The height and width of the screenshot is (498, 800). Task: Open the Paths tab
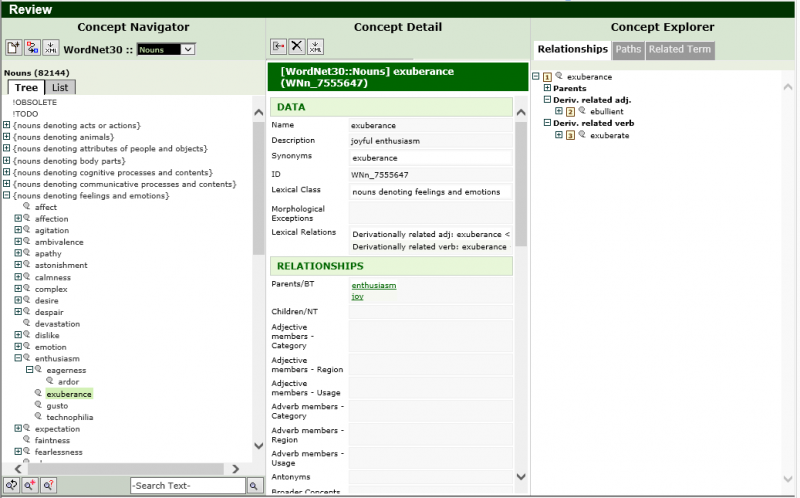tap(628, 49)
